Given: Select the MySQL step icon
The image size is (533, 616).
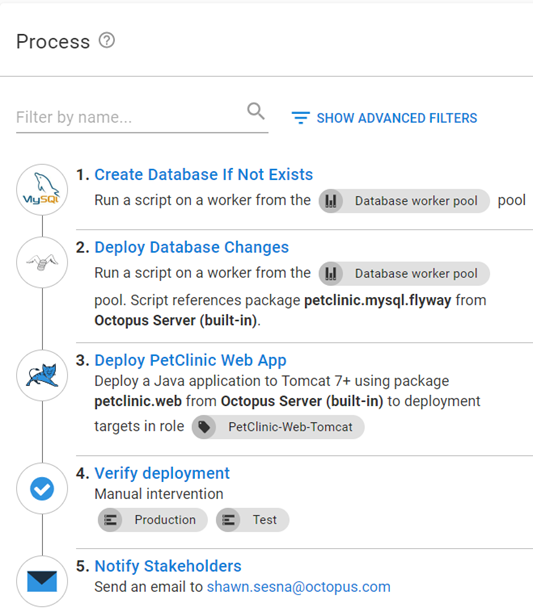Looking at the screenshot, I should 42,190.
